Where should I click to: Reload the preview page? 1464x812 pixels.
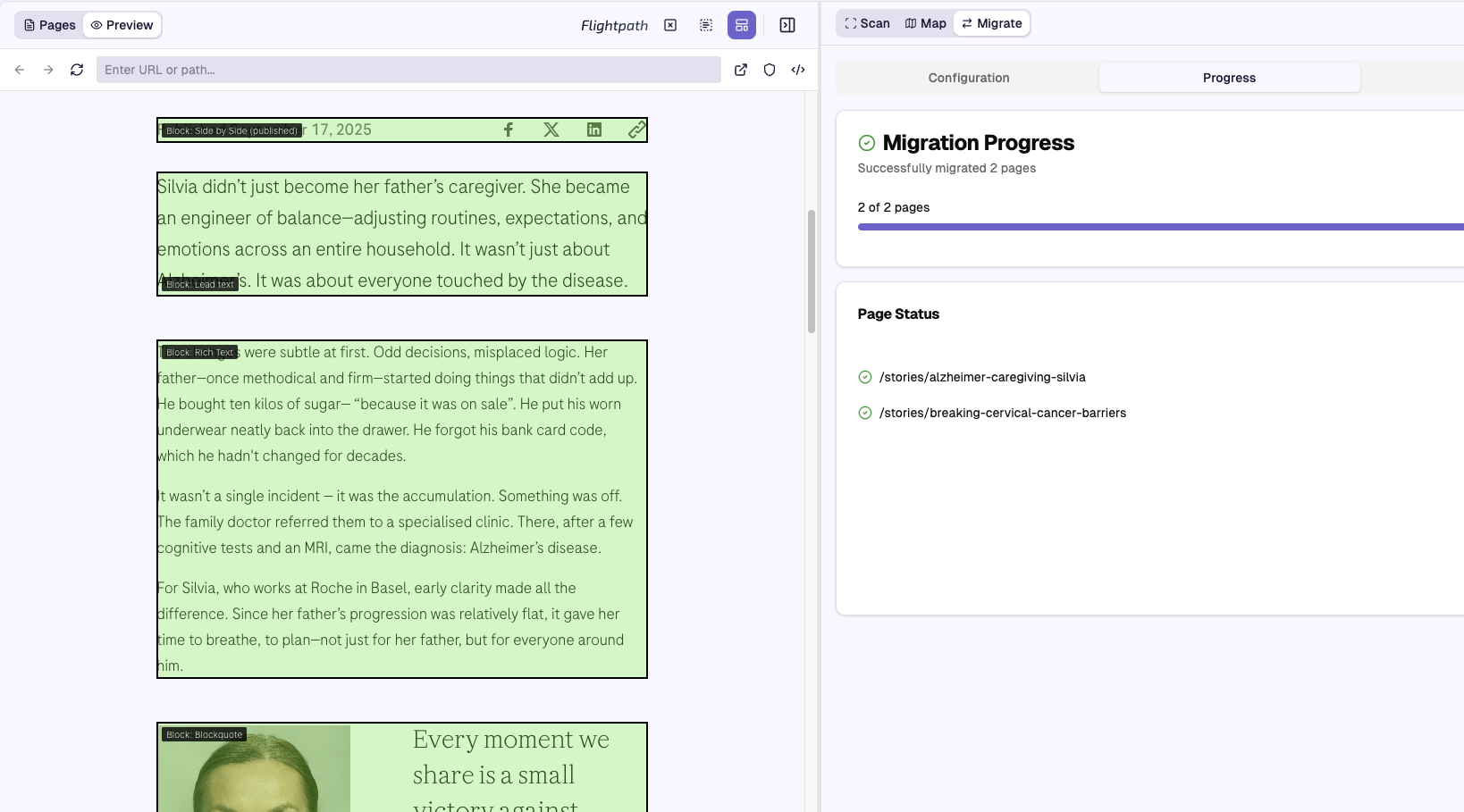point(77,70)
